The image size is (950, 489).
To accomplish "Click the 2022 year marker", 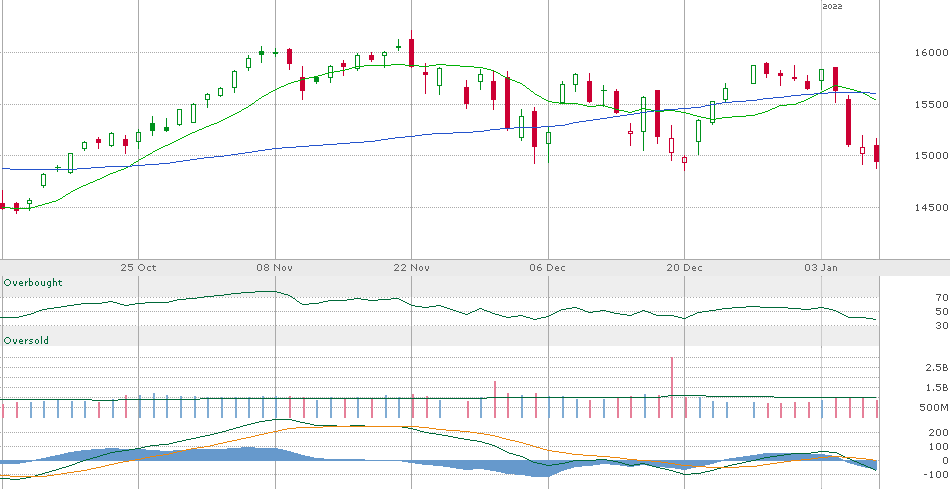I will click(832, 7).
